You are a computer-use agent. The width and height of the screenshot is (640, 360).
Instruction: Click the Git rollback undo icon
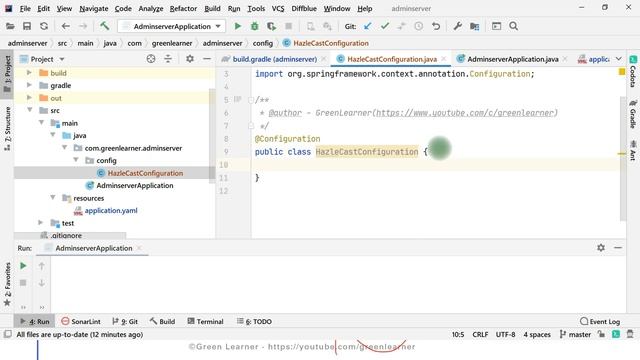click(x=436, y=26)
